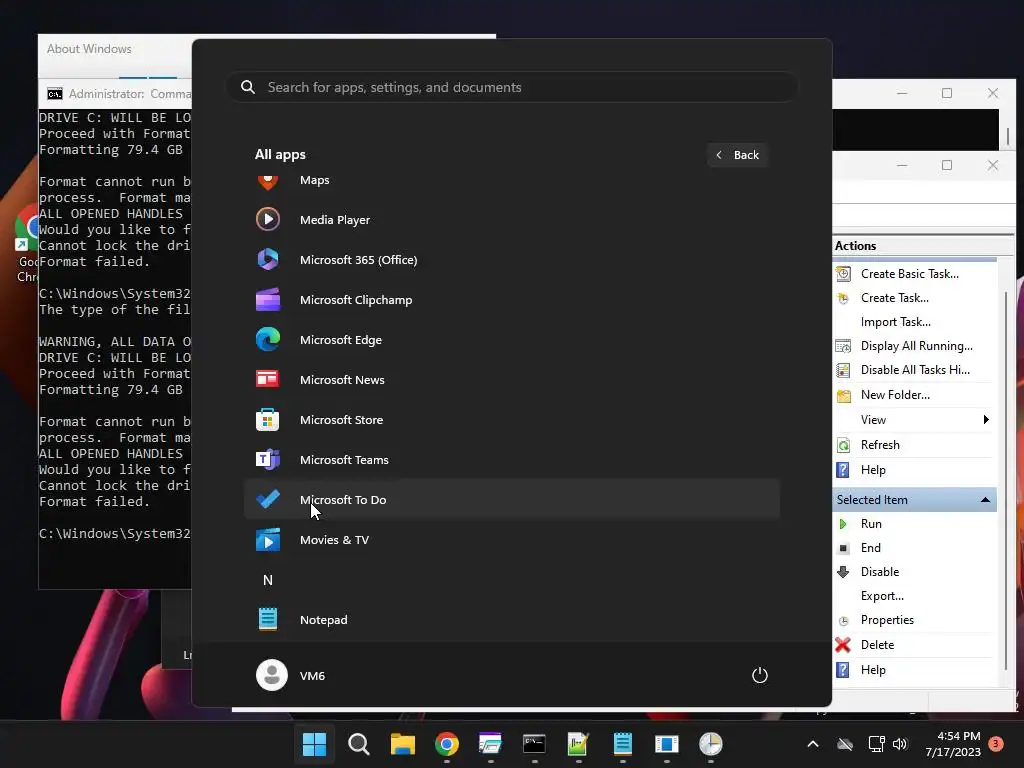Open network status tray icon
1024x768 pixels.
876,744
